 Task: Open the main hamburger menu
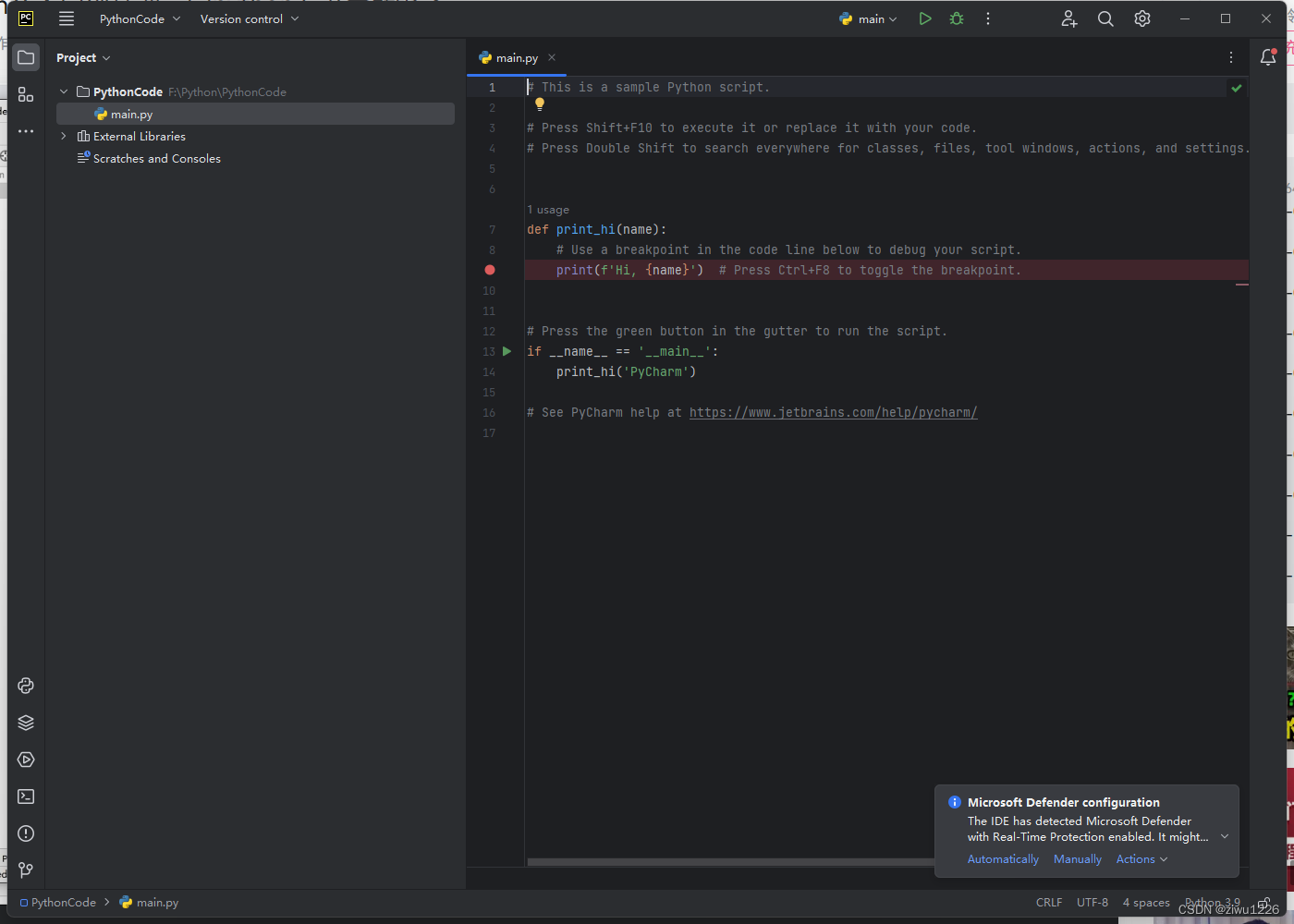pos(67,18)
